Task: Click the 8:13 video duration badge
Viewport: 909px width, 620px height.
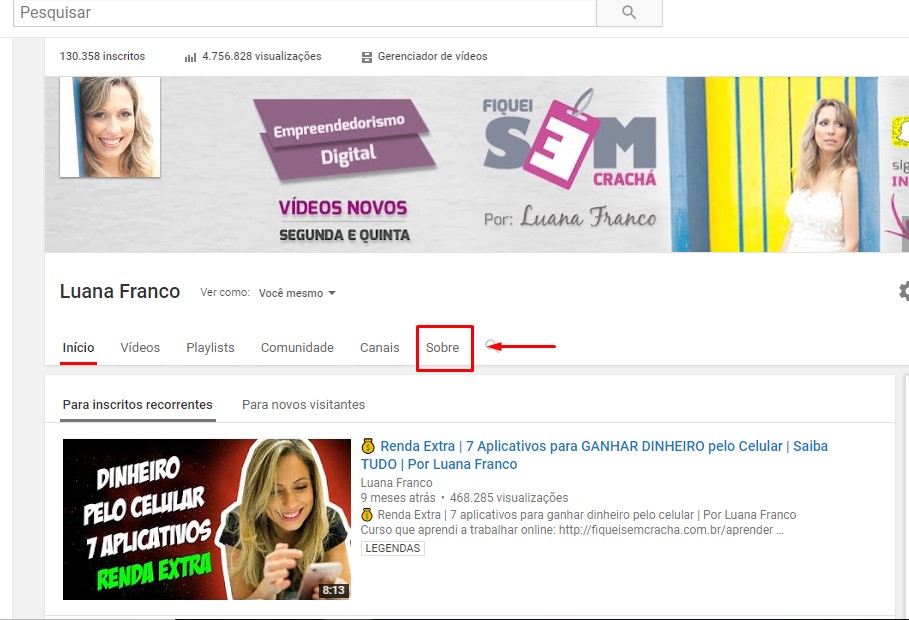Action: (333, 590)
